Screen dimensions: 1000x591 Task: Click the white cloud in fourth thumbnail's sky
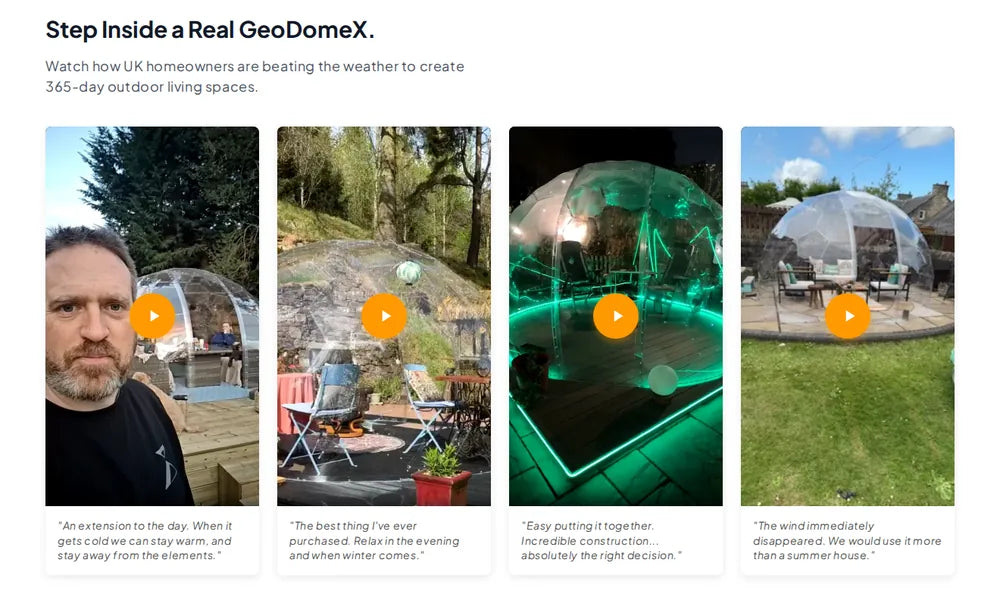pyautogui.click(x=800, y=170)
